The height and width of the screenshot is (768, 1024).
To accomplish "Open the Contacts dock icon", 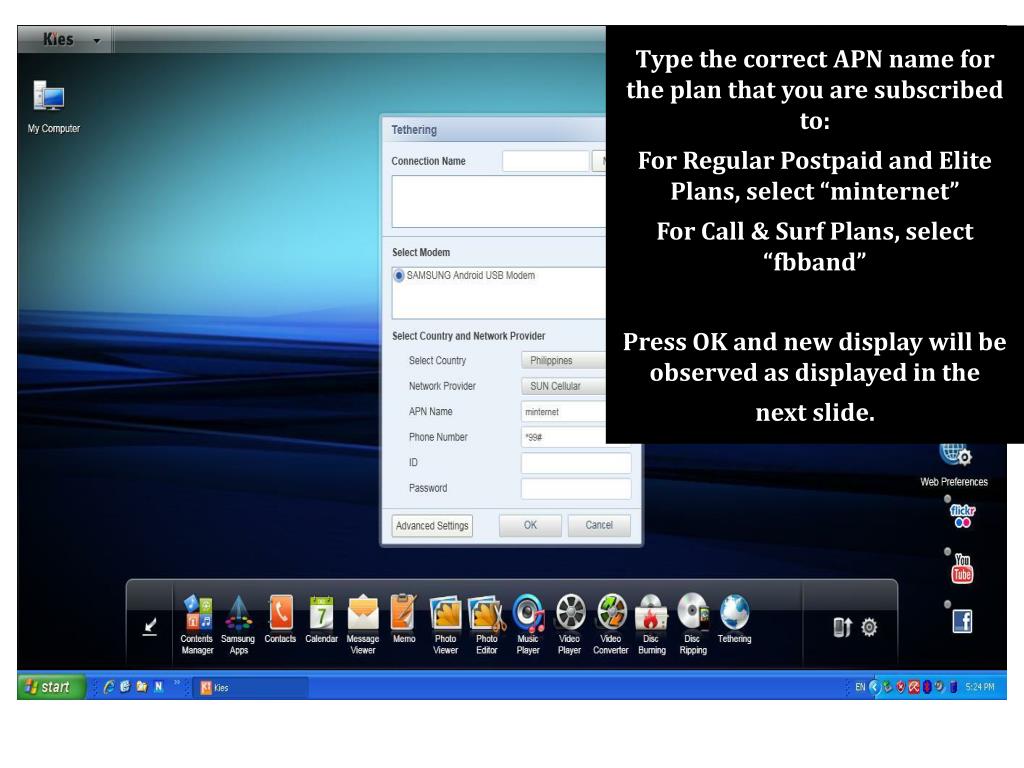I will coord(280,618).
